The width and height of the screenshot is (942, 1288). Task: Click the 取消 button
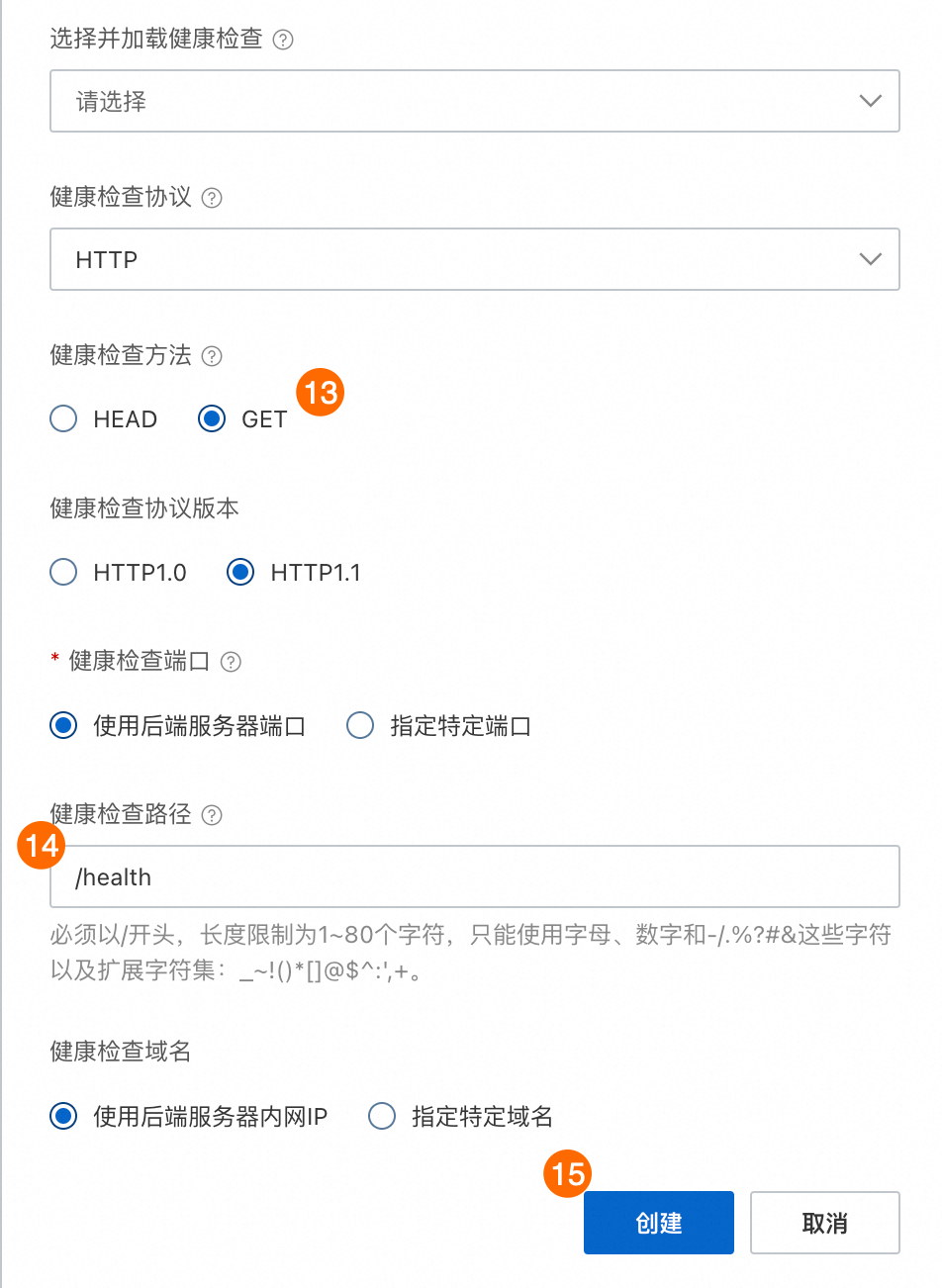point(825,1223)
